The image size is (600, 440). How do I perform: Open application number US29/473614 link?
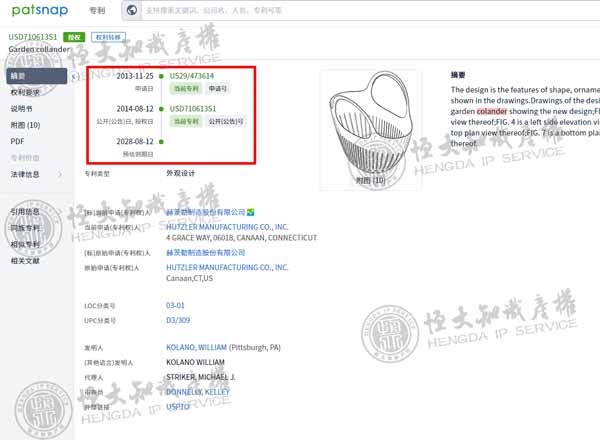[x=192, y=76]
